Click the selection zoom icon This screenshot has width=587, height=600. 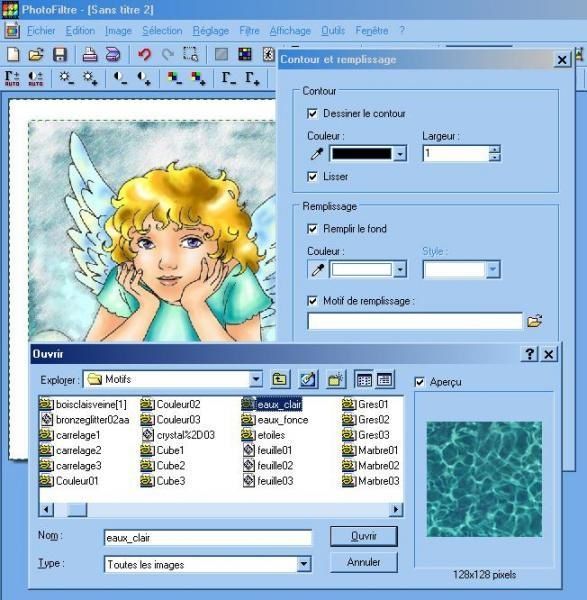191,54
